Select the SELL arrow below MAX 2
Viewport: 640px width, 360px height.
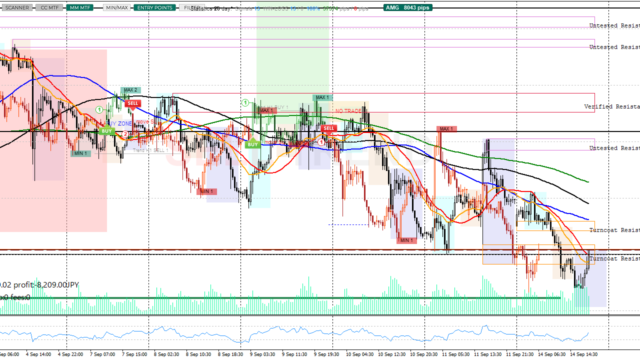[133, 104]
